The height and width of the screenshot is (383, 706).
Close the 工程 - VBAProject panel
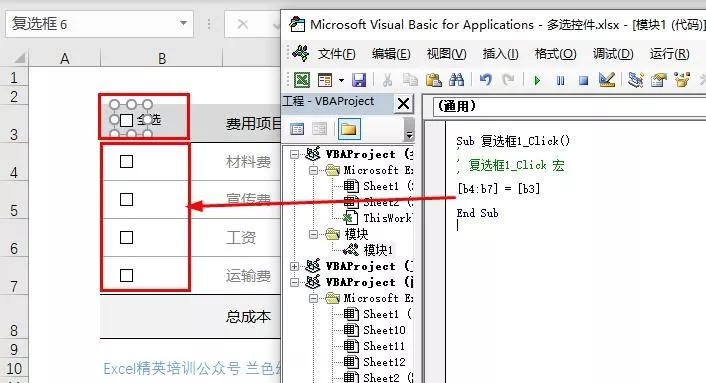tap(403, 104)
